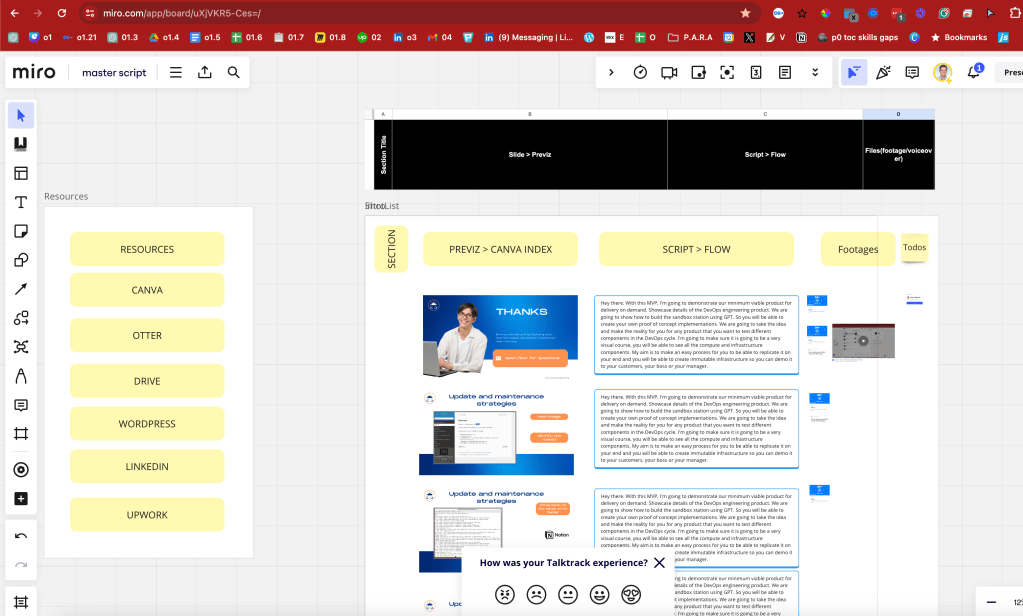This screenshot has height=616, width=1023.
Task: Open the timer tool
Action: [x=640, y=72]
